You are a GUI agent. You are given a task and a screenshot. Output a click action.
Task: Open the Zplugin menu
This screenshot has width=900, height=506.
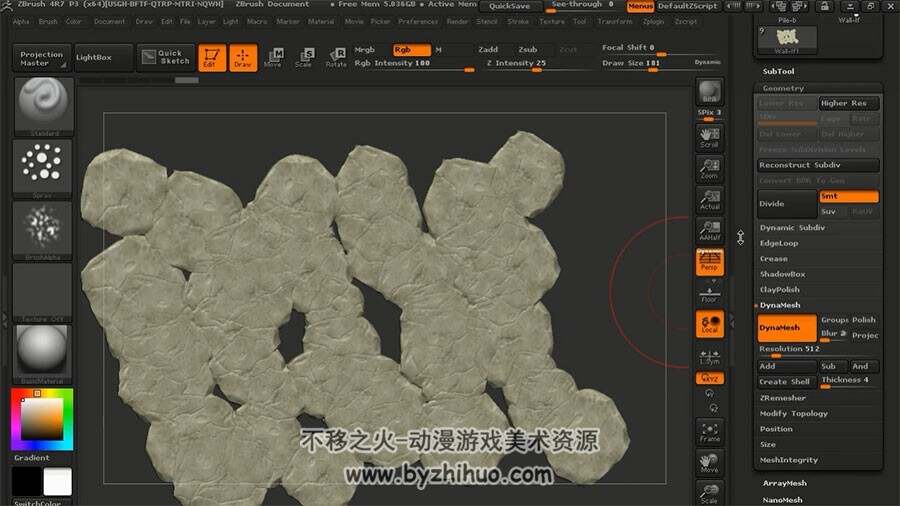pyautogui.click(x=653, y=22)
